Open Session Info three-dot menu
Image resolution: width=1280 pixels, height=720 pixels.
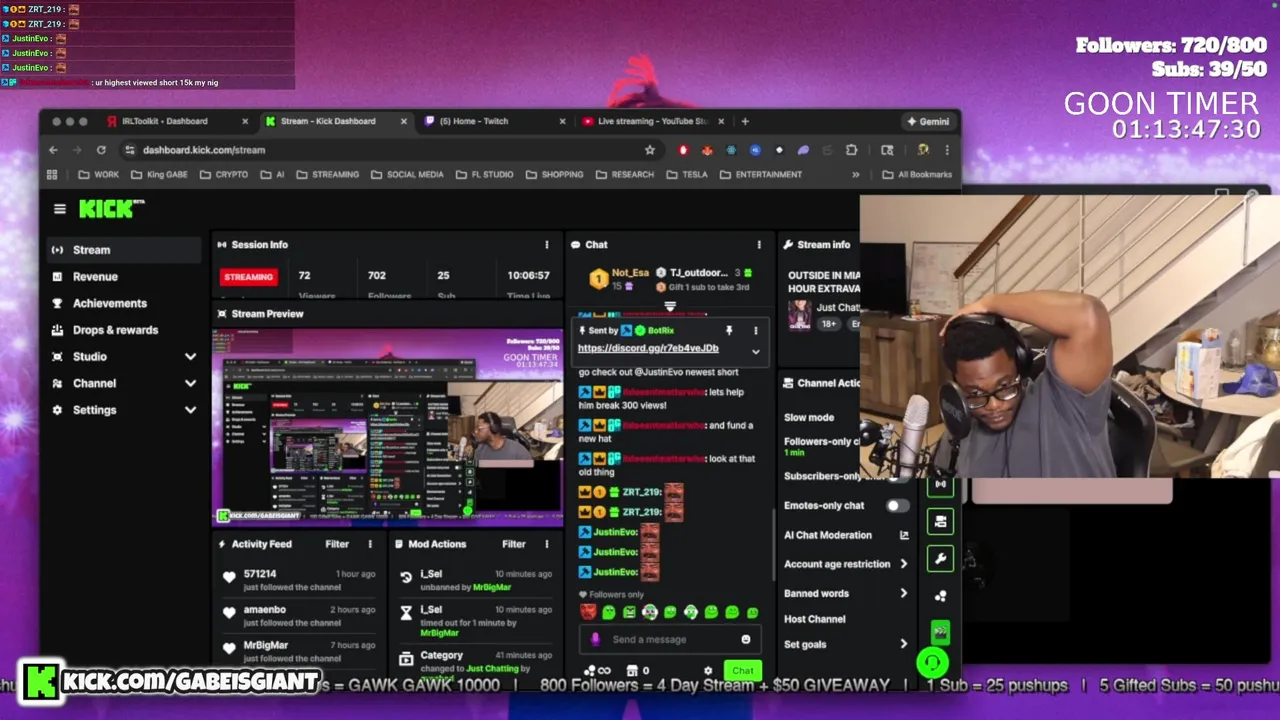546,244
